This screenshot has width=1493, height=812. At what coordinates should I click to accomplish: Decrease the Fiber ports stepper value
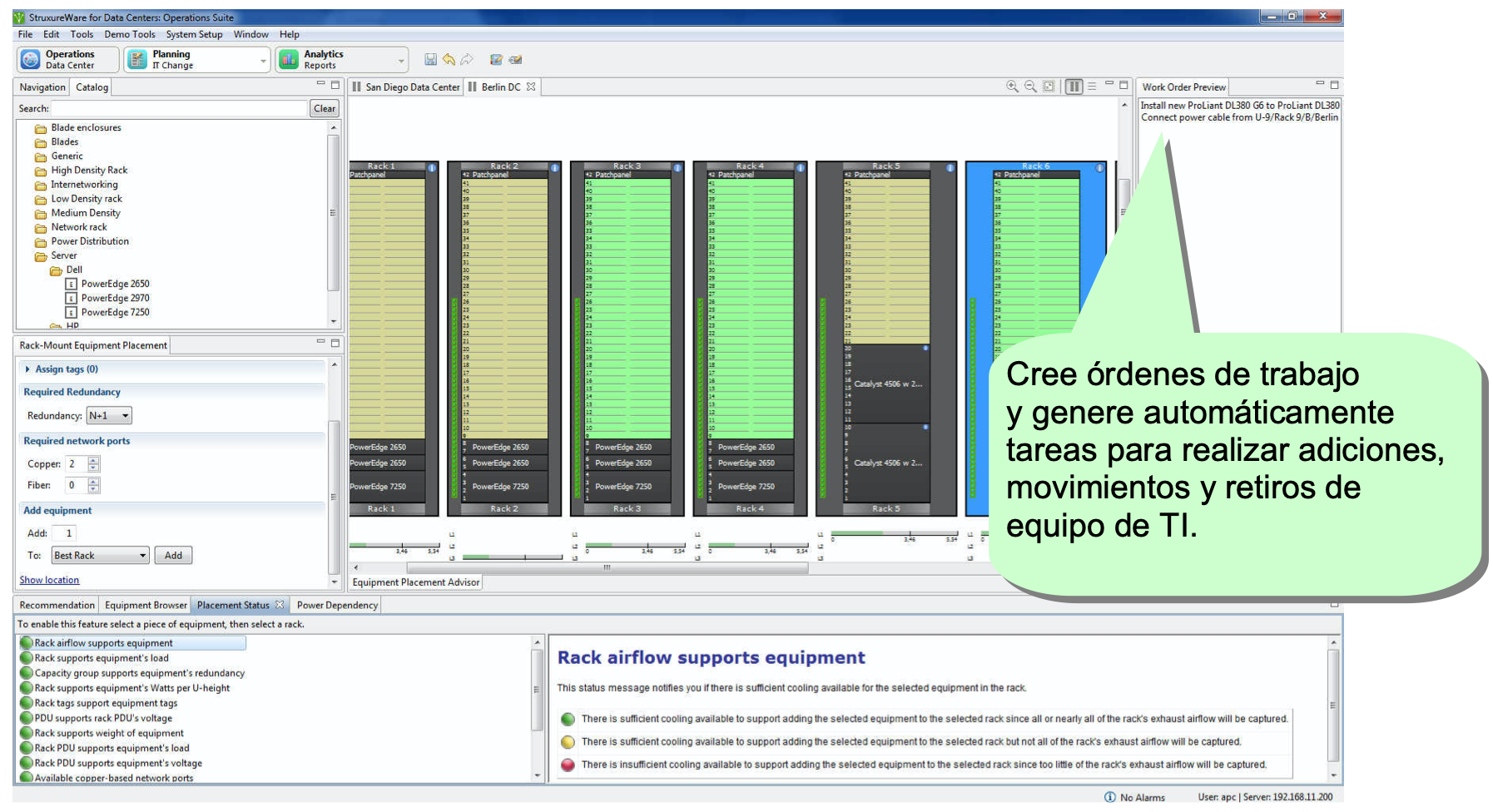click(x=93, y=489)
